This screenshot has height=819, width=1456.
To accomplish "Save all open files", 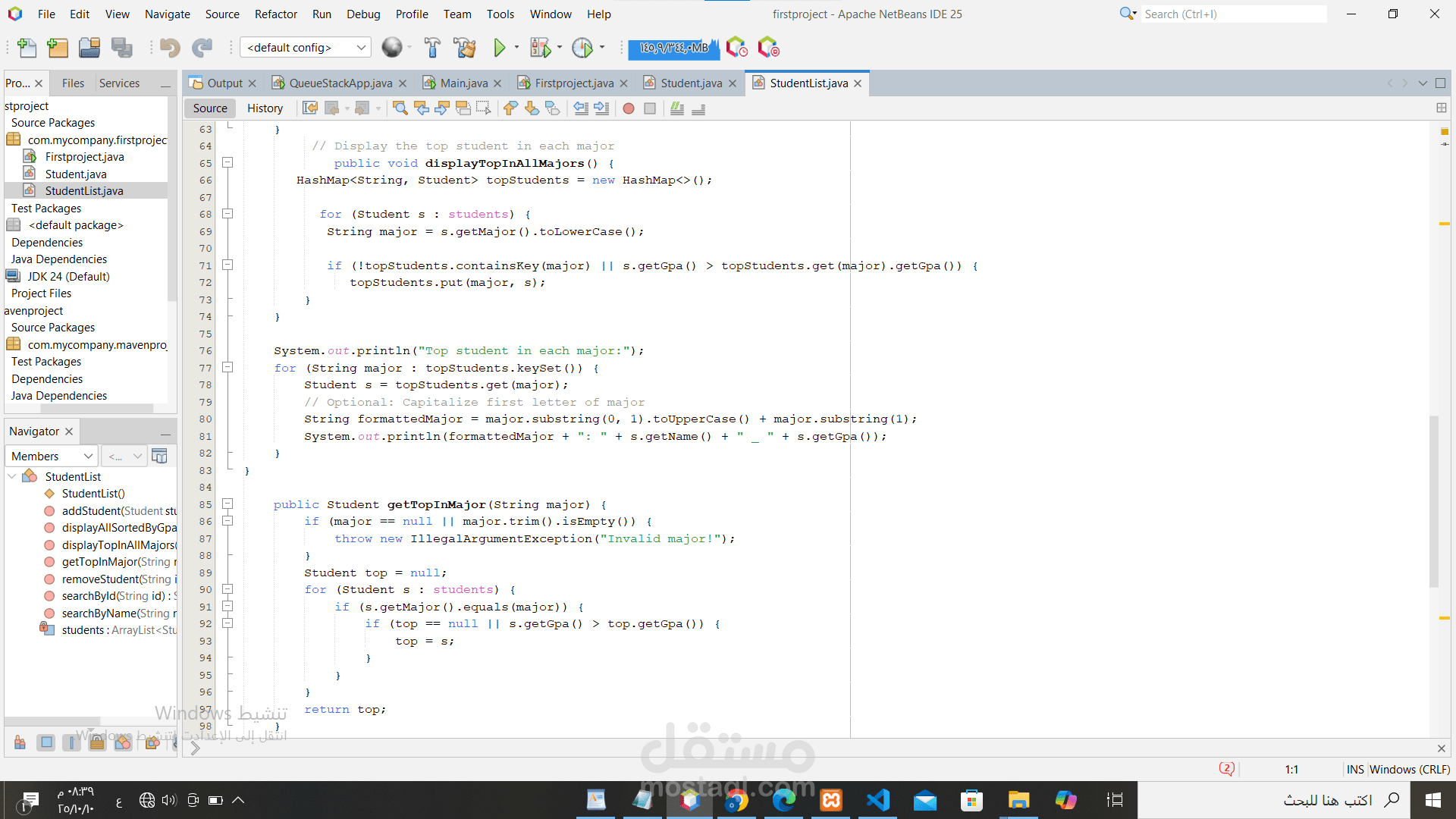I will (x=122, y=47).
